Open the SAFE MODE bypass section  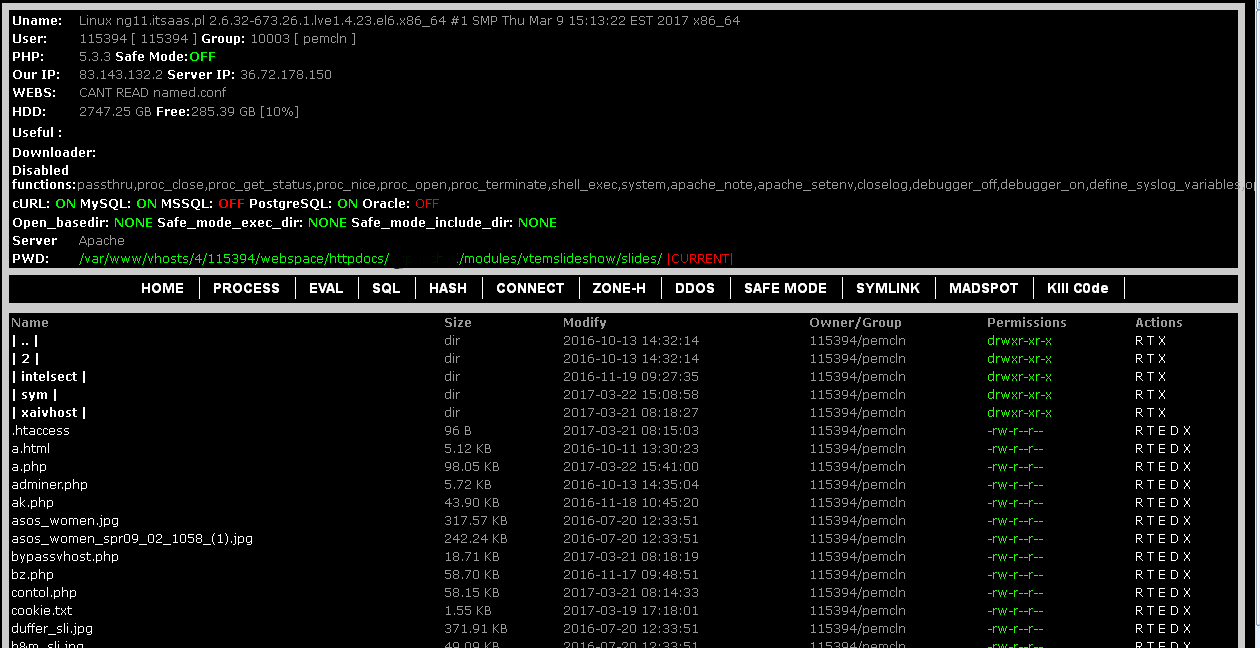point(786,288)
